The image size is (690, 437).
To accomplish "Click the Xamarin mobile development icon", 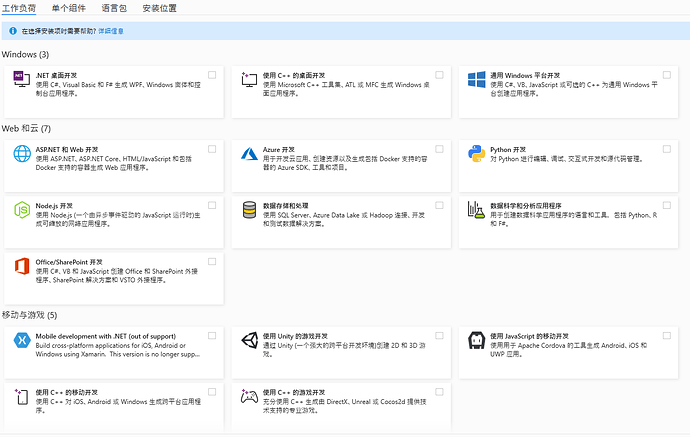I will tap(21, 341).
